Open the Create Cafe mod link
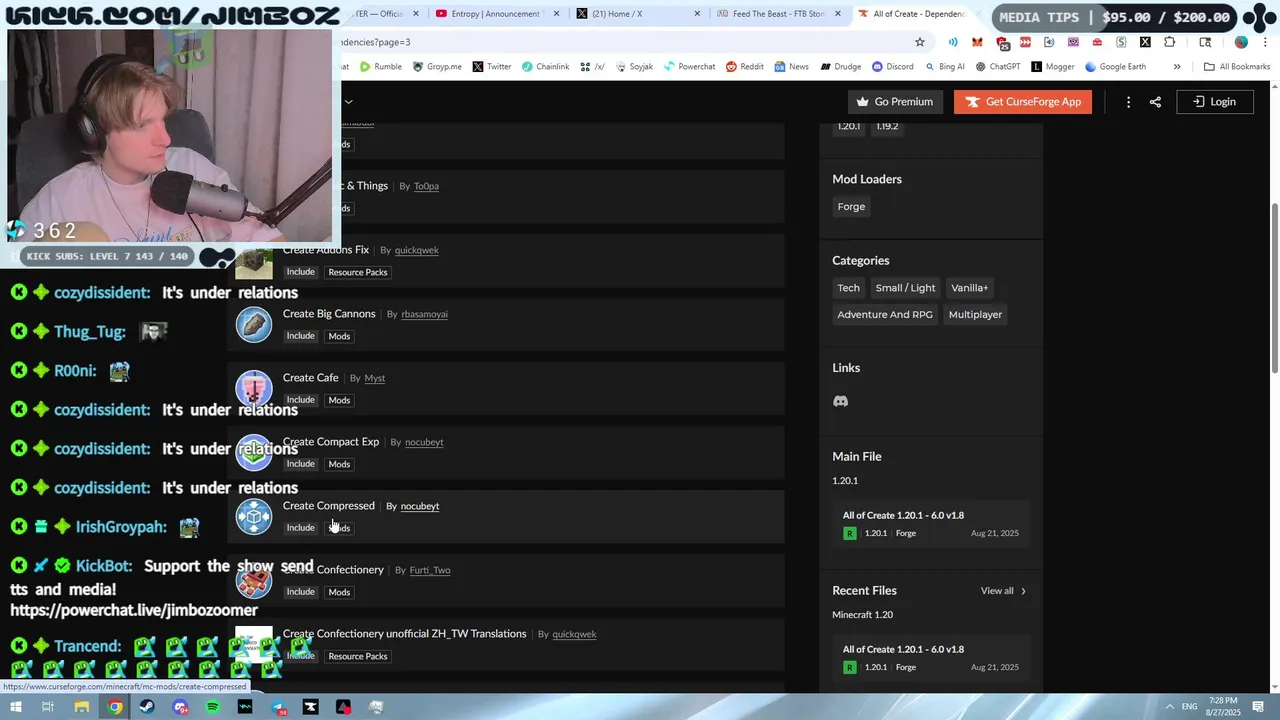Viewport: 1280px width, 720px height. (311, 378)
